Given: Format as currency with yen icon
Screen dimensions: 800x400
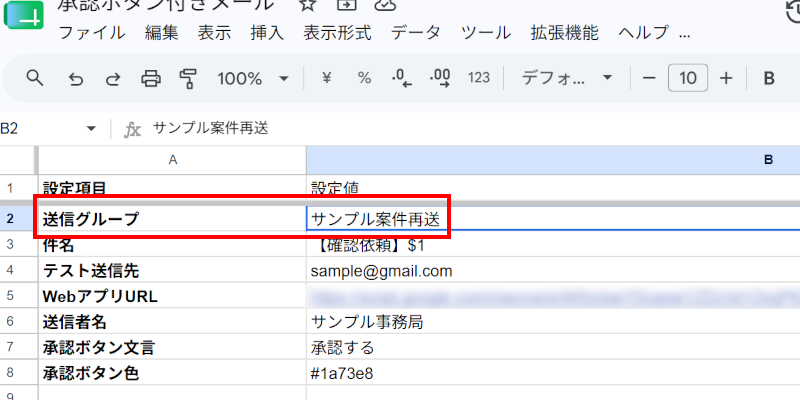Looking at the screenshot, I should [x=327, y=78].
